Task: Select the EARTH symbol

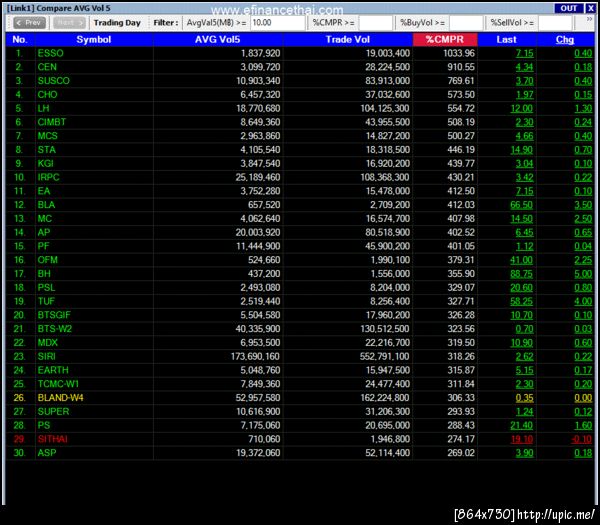Action: [x=53, y=370]
